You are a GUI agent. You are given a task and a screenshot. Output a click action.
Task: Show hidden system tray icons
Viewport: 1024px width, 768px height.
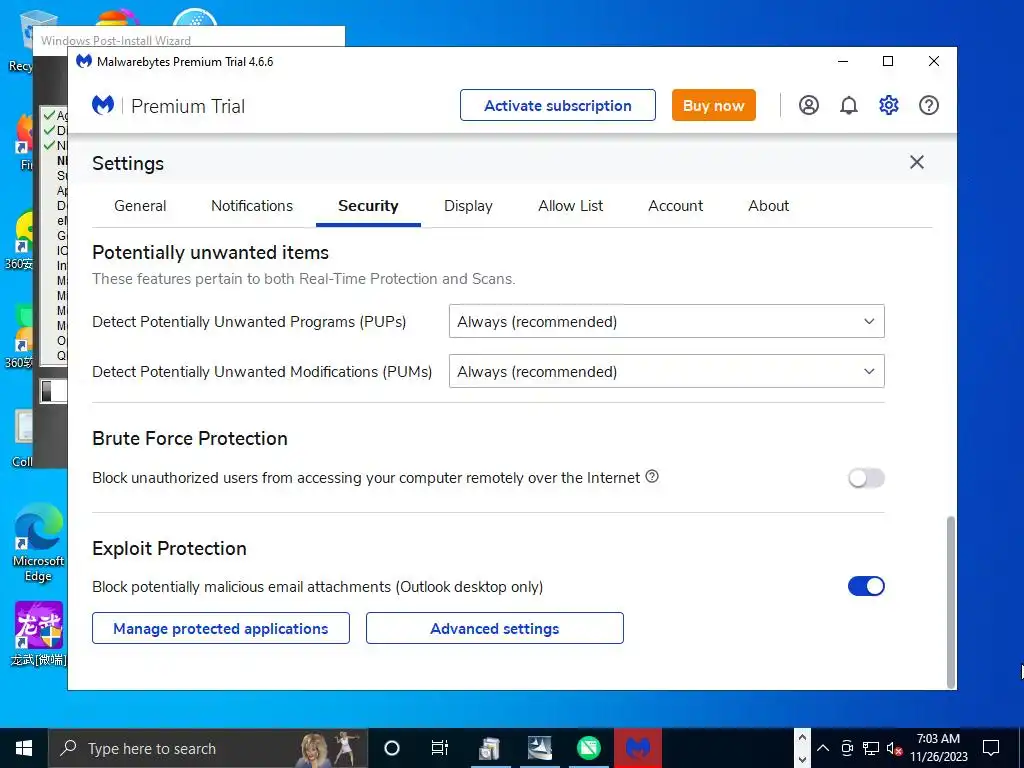tap(823, 748)
